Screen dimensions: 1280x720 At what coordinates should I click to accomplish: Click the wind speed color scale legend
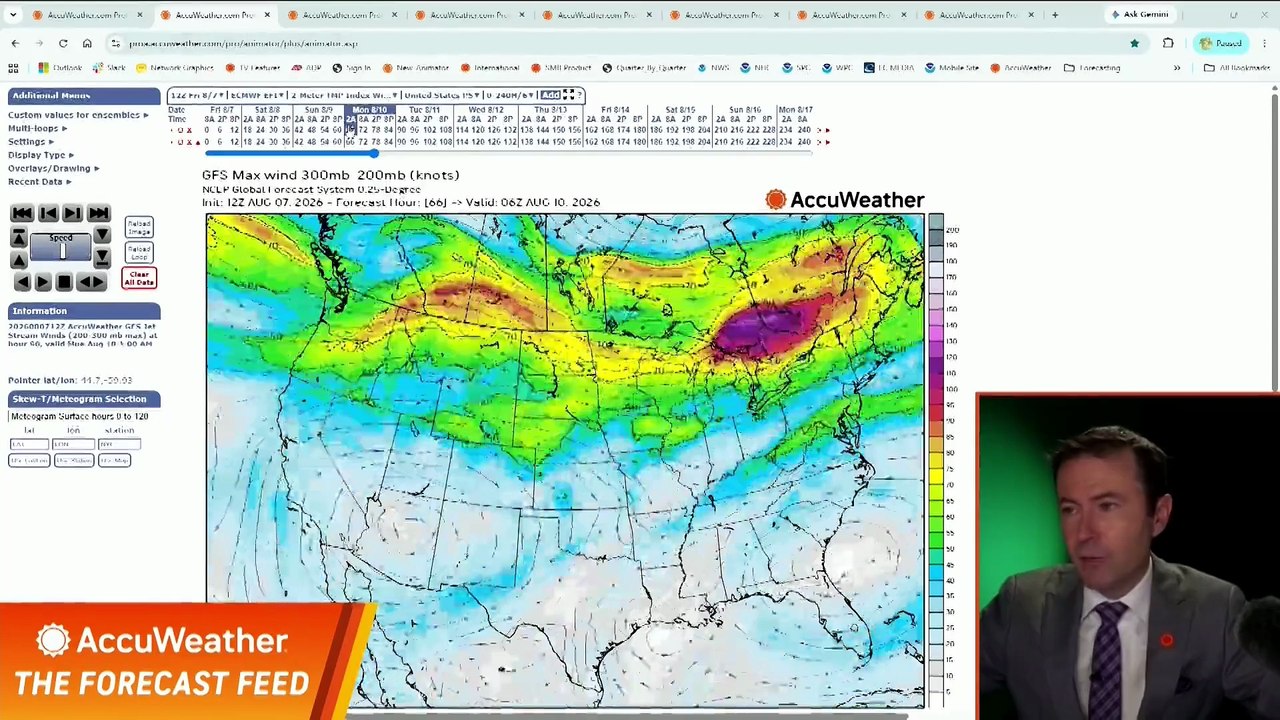coord(936,459)
